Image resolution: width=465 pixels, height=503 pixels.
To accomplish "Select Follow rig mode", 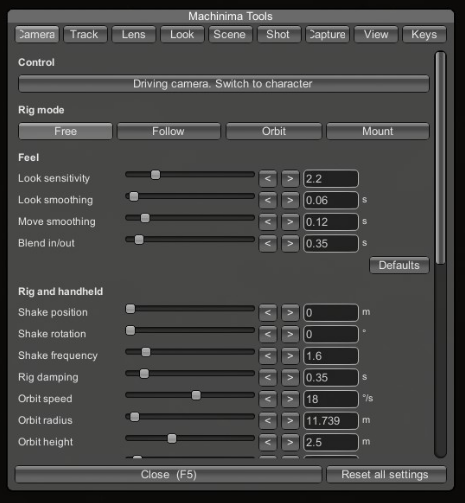I will point(169,131).
